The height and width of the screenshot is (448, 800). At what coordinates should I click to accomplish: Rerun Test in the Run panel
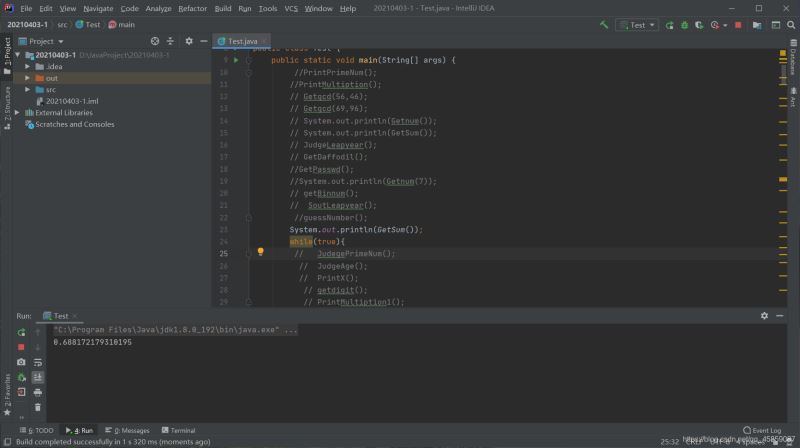(x=21, y=331)
